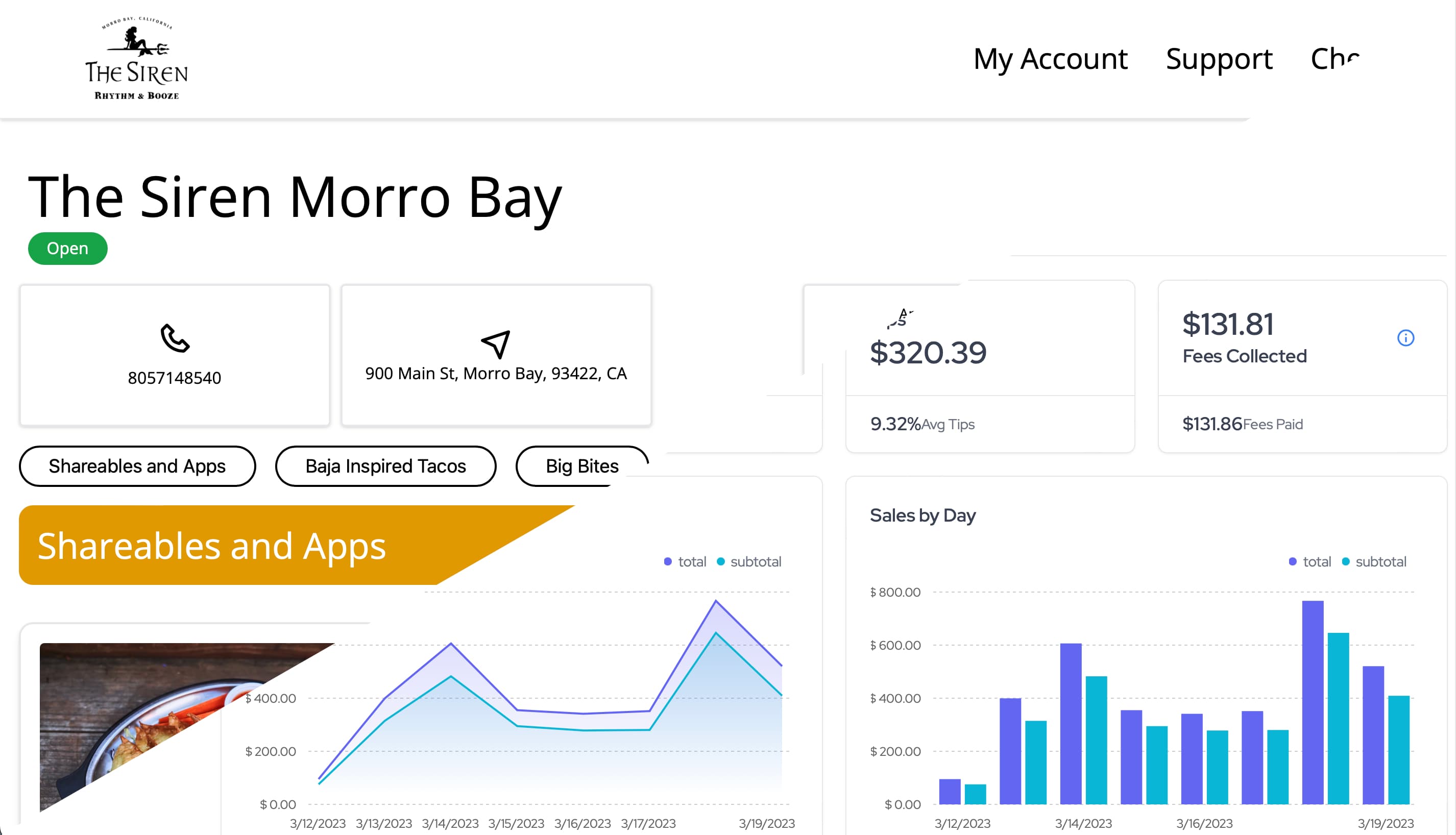Toggle subtotal series in Sales by Day legend

pyautogui.click(x=1374, y=561)
